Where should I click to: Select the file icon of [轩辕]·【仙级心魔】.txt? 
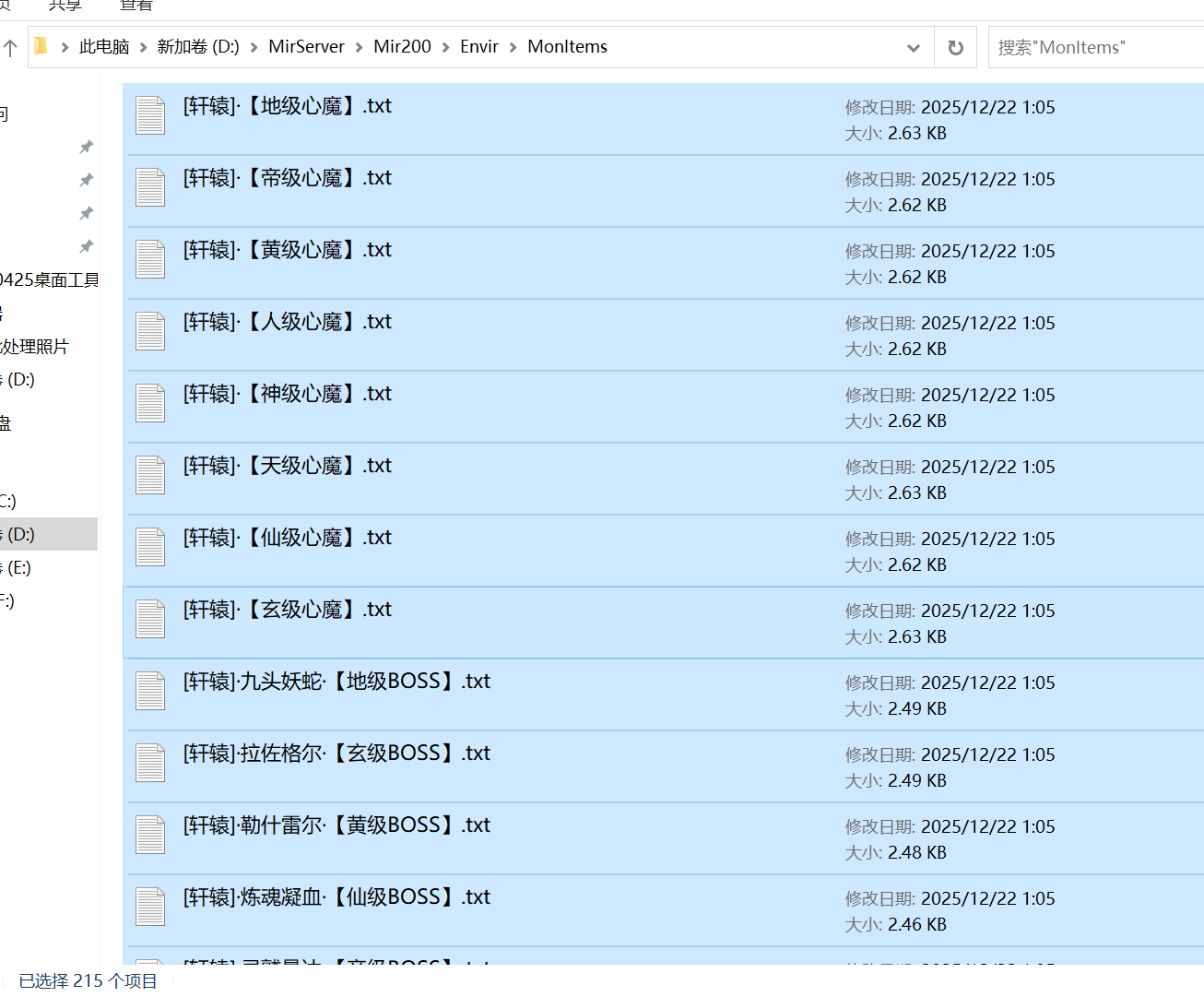tap(150, 547)
